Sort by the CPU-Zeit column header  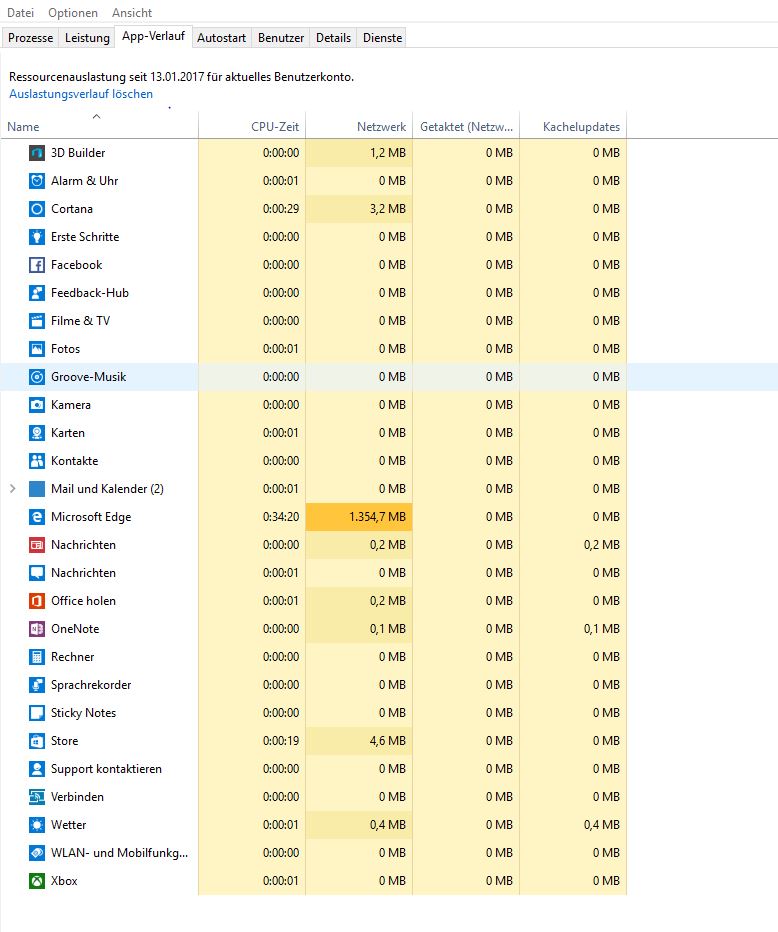(252, 126)
